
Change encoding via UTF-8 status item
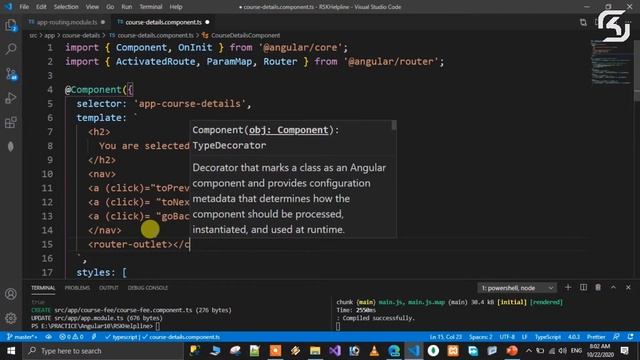coord(507,337)
